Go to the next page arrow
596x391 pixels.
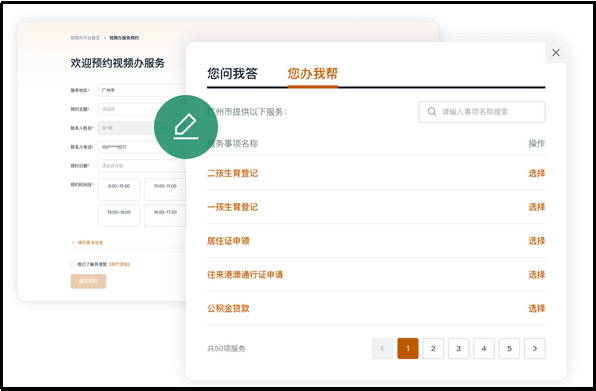point(535,348)
